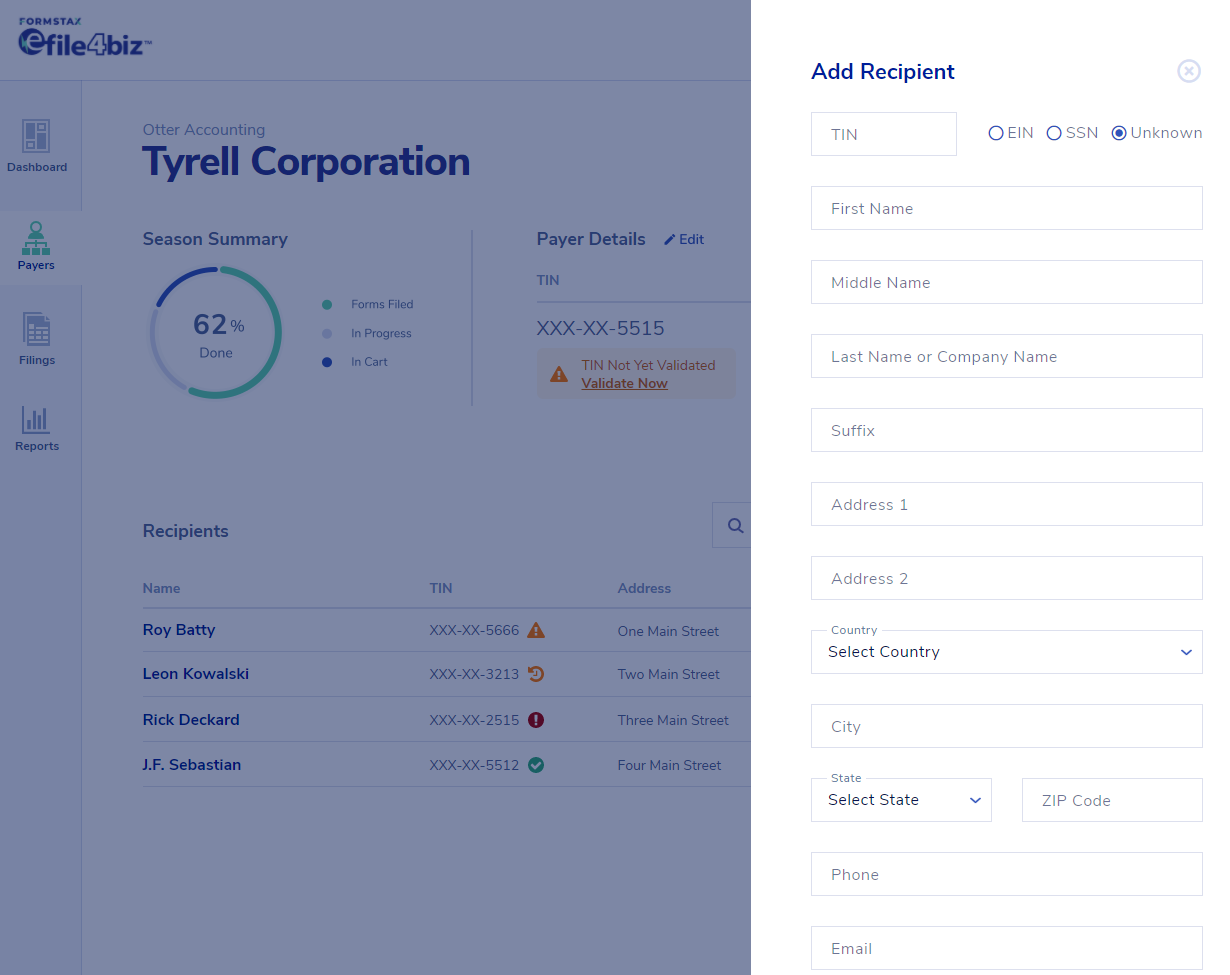Close the Add Recipient panel
The height and width of the screenshot is (975, 1230).
click(x=1188, y=71)
